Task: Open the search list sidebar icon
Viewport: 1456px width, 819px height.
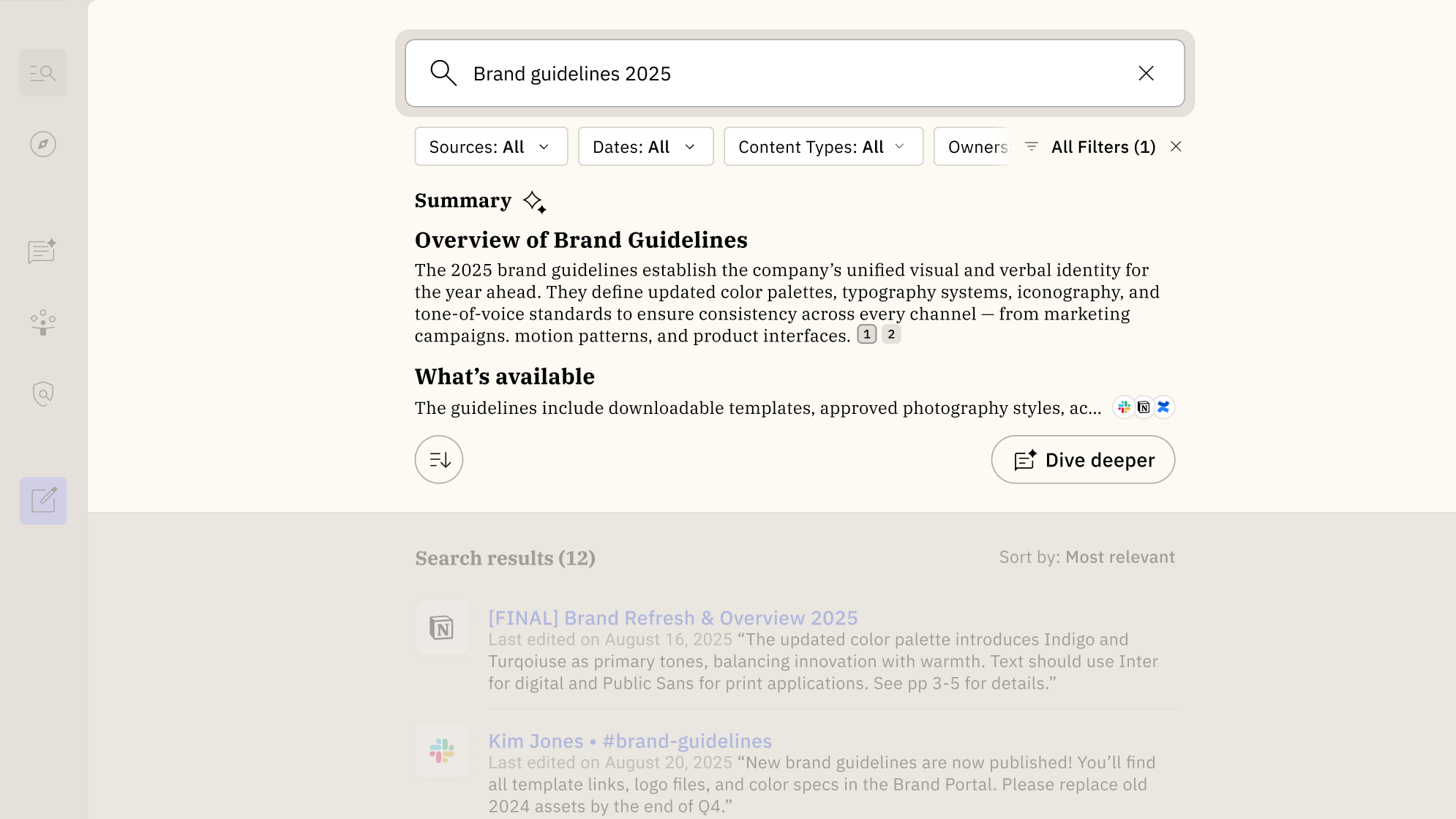Action: coord(43,73)
